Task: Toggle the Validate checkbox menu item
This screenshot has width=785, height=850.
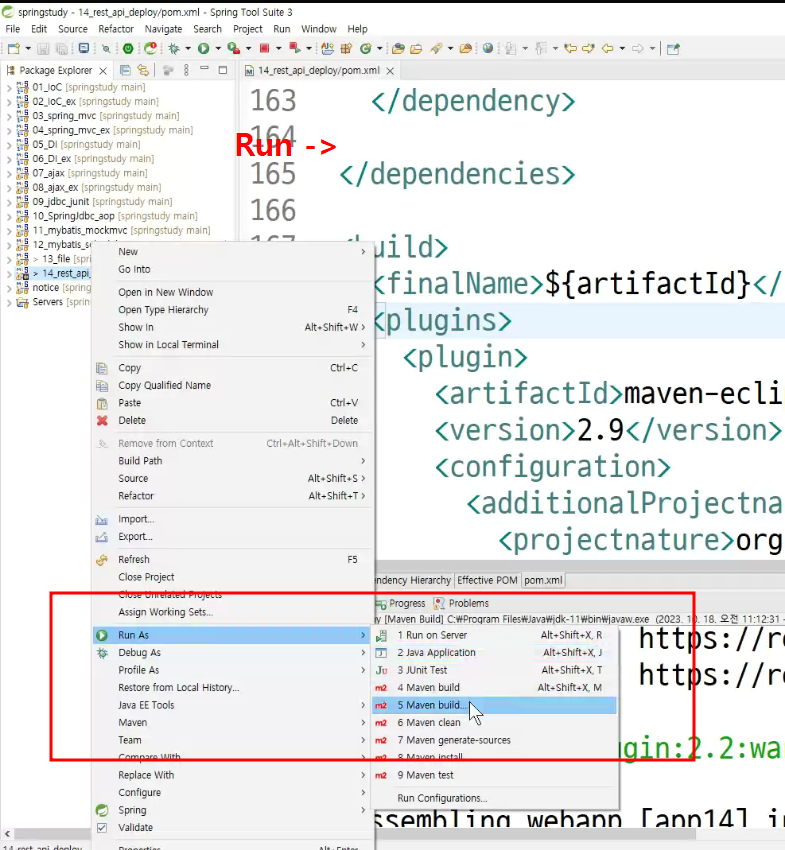Action: click(x=232, y=828)
